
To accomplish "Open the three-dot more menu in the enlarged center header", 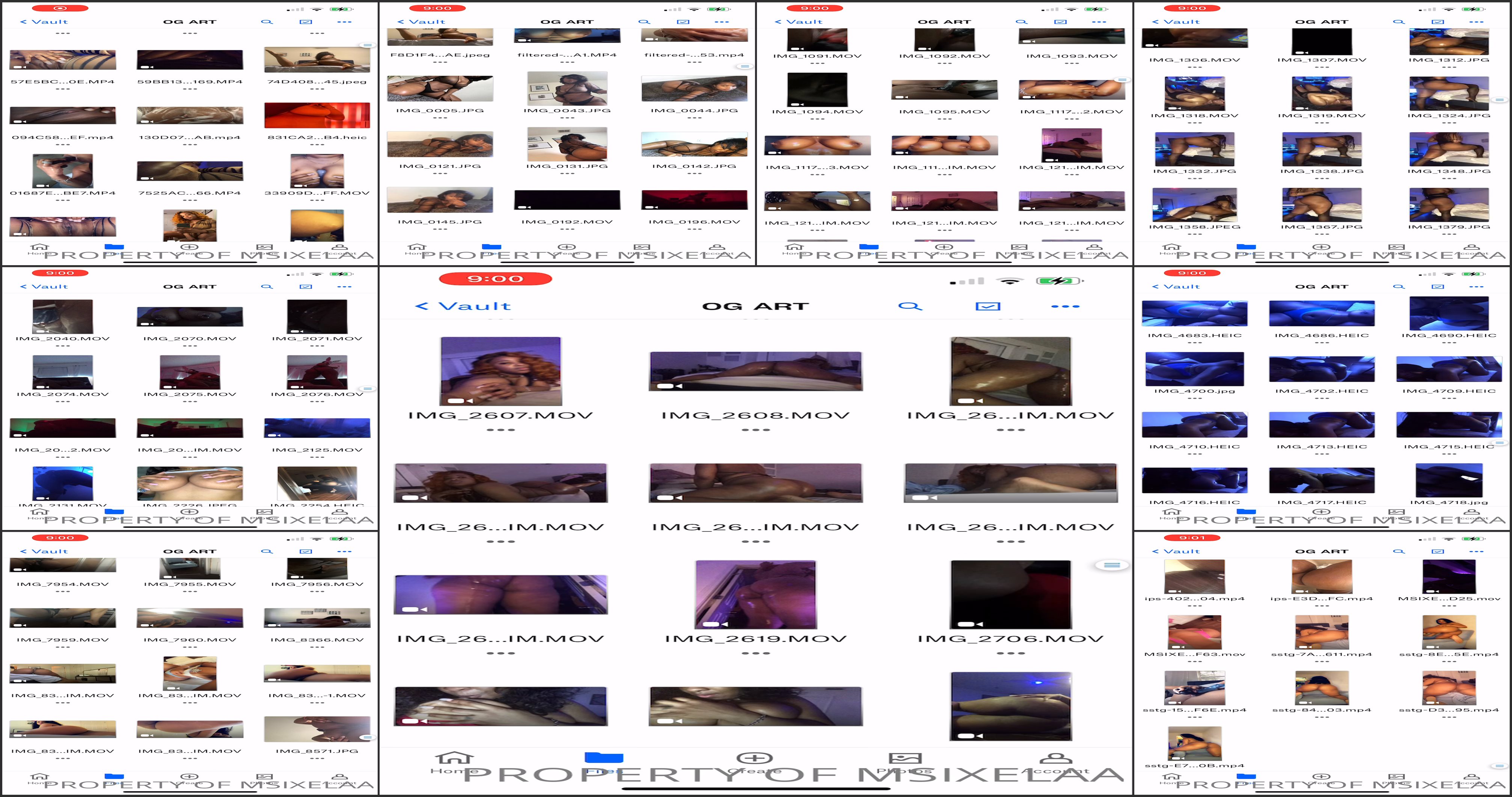I will (1065, 306).
